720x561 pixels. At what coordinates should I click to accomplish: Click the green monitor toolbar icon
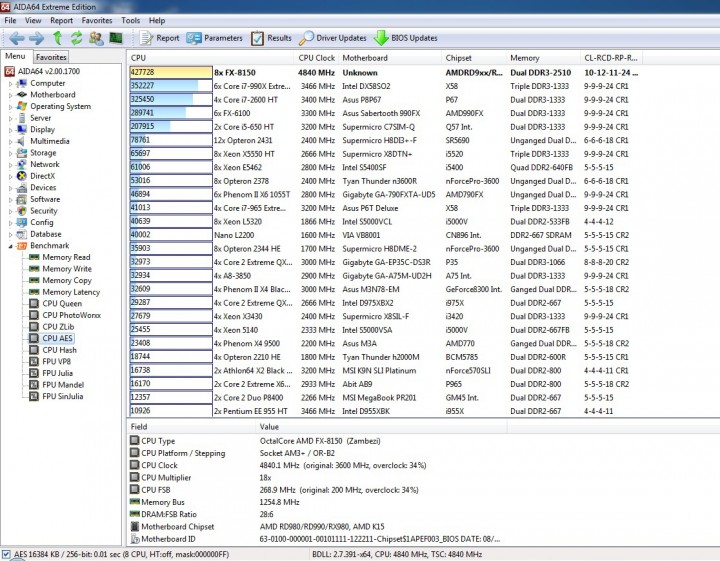(116, 38)
